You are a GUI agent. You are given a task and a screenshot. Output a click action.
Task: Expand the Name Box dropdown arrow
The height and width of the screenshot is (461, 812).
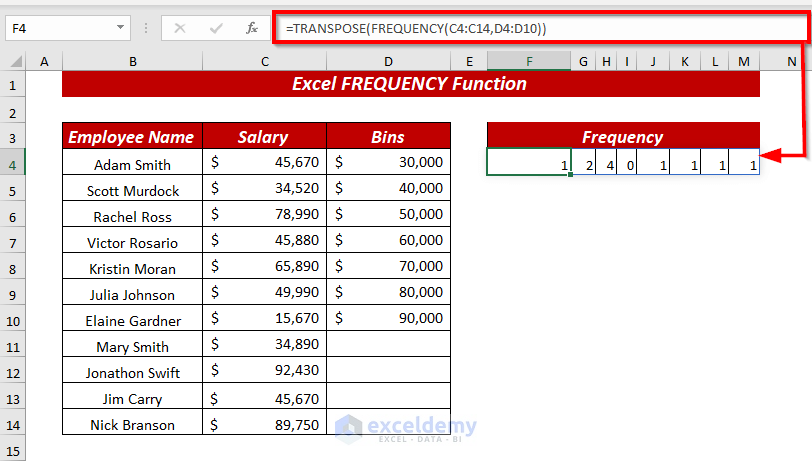[x=120, y=27]
